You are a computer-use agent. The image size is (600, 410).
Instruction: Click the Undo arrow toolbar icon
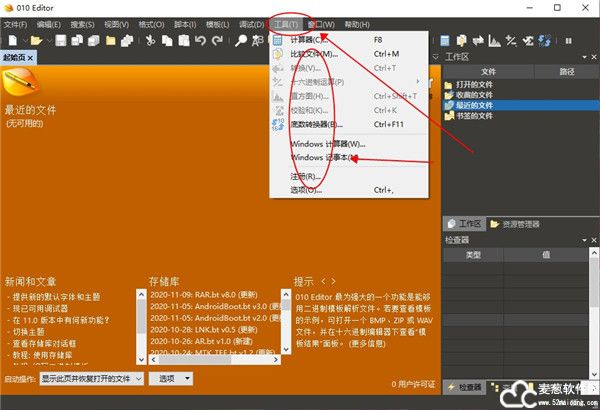[x=200, y=40]
